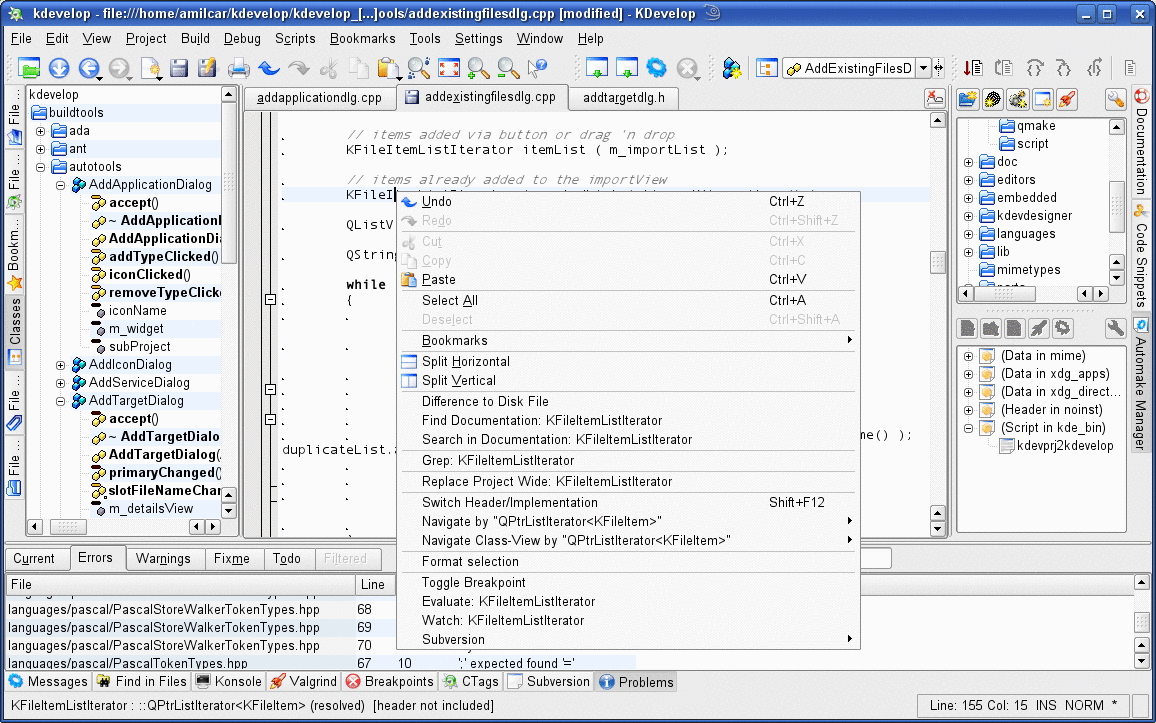
Task: Click the back navigation arrow icon
Action: (x=88, y=69)
